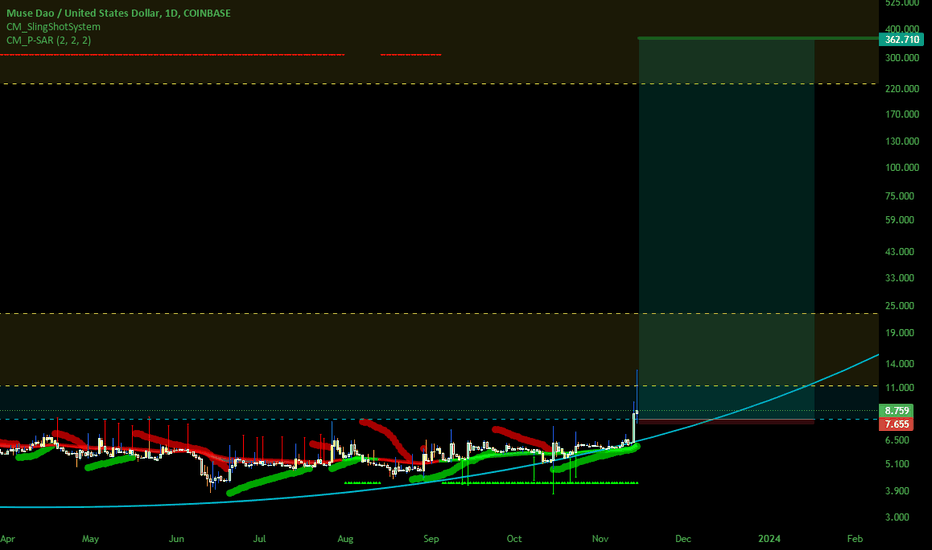
Task: Click the Feb label on time axis
Action: 855,539
